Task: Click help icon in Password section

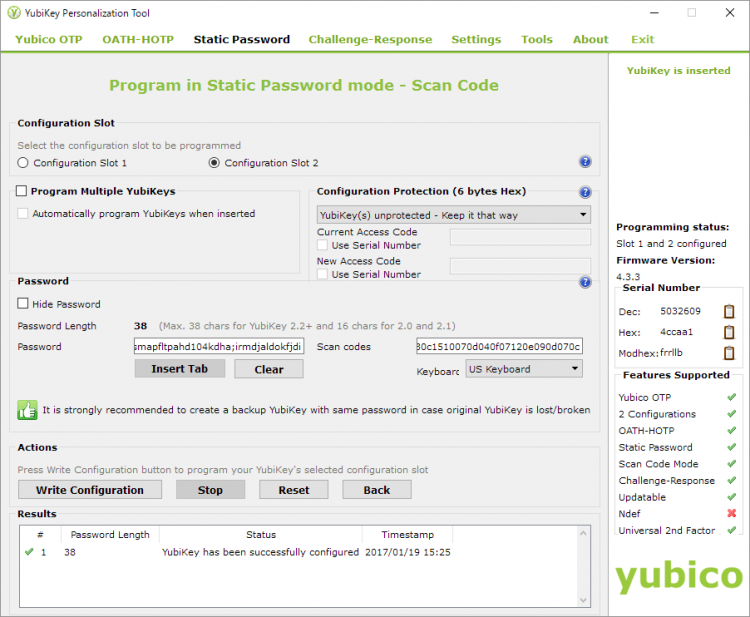Action: [585, 282]
